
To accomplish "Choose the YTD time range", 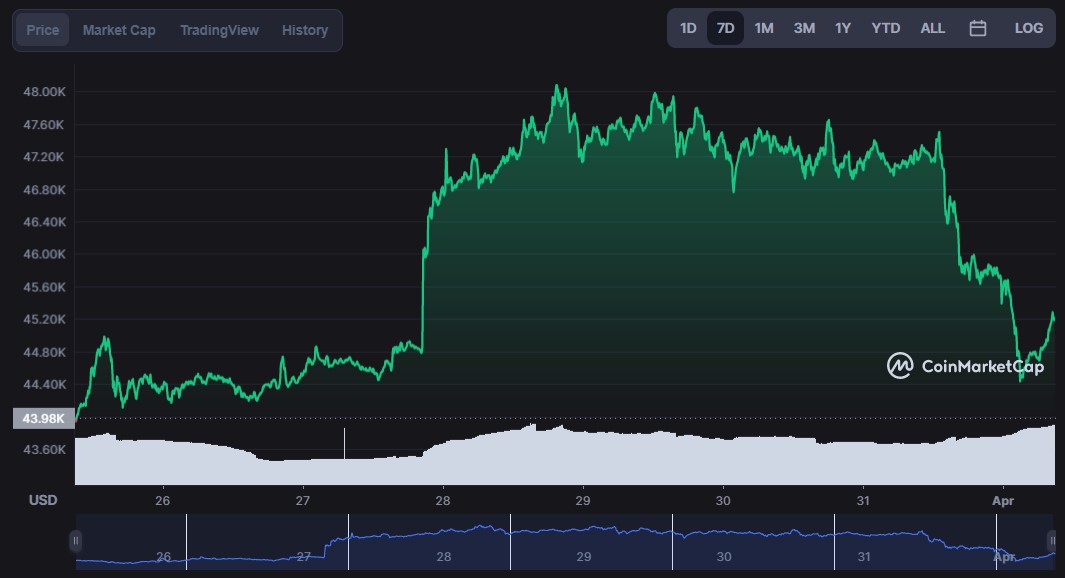I will [x=885, y=29].
